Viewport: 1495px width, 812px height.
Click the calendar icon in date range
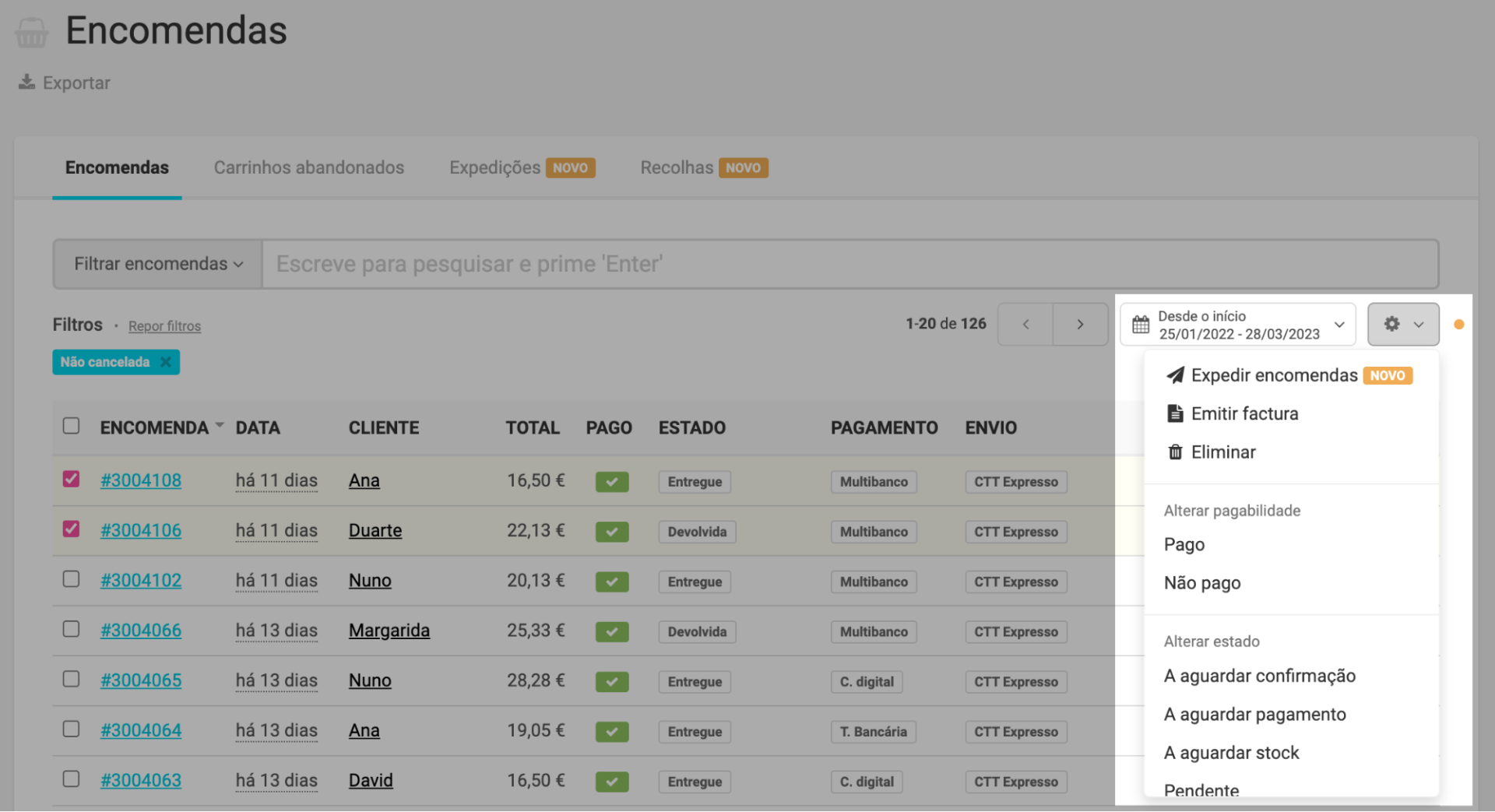1141,325
